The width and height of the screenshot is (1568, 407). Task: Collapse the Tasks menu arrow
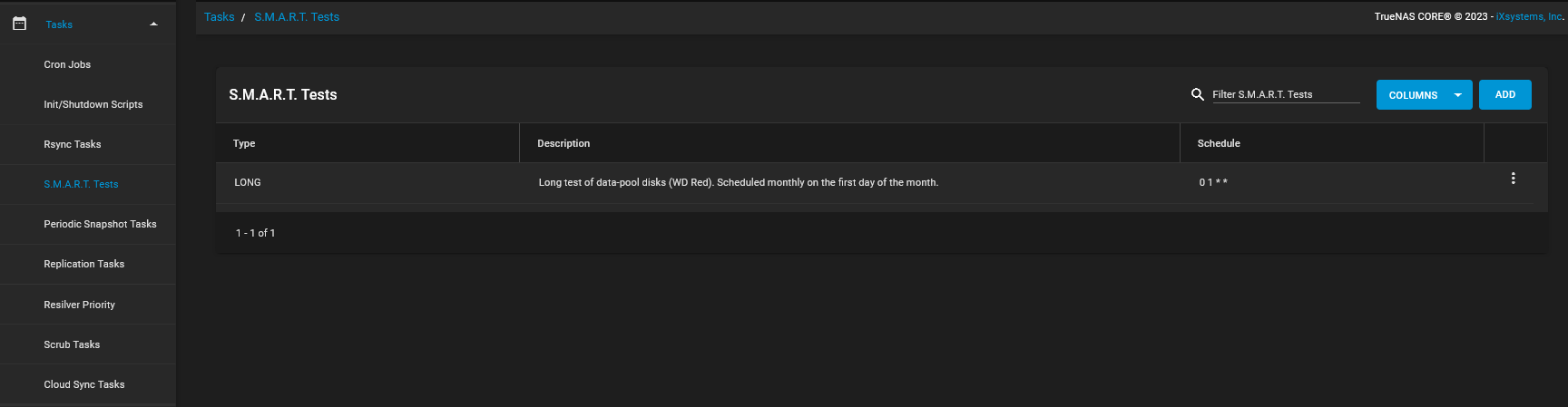(153, 24)
